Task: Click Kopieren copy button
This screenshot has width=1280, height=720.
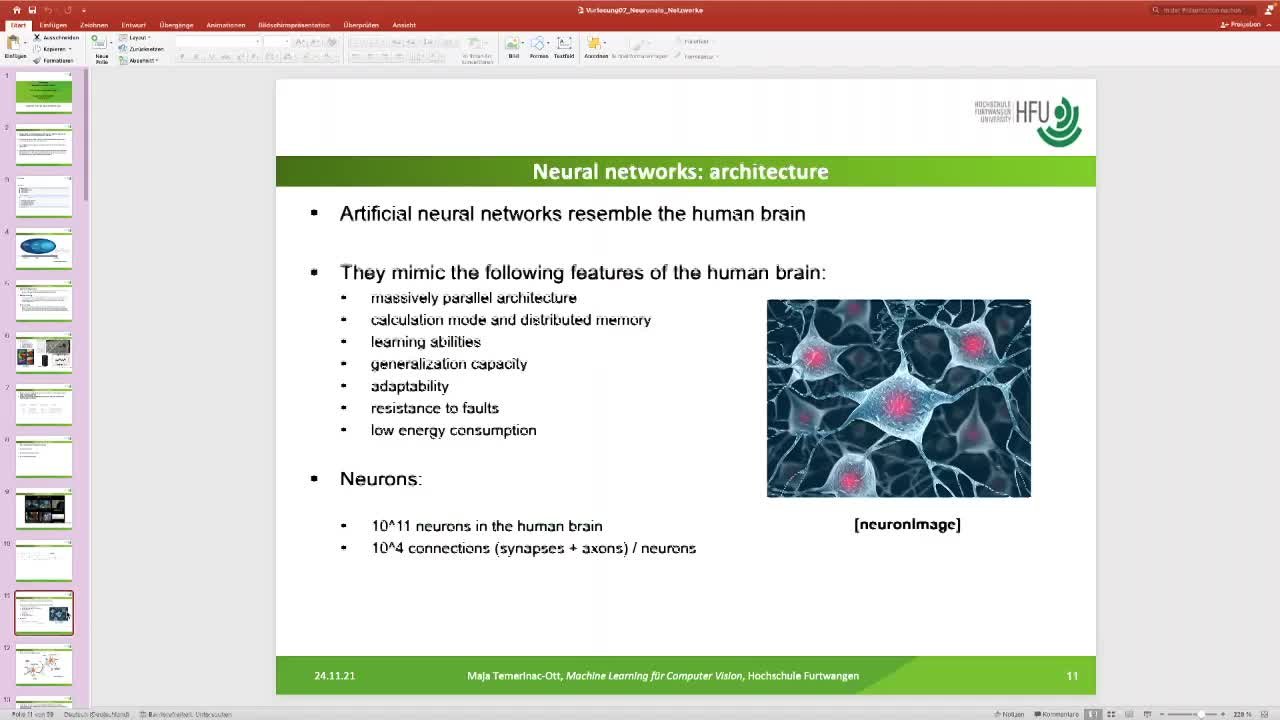Action: click(52, 49)
